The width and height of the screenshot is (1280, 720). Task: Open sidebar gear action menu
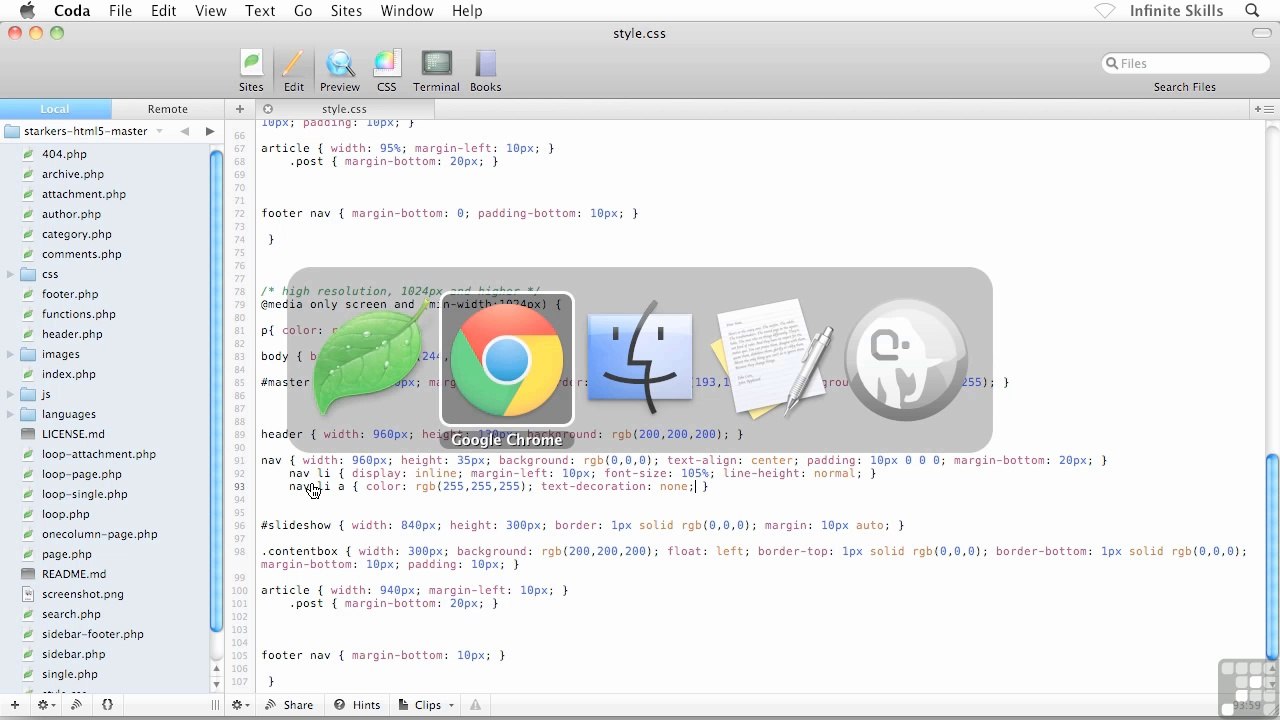(x=45, y=705)
